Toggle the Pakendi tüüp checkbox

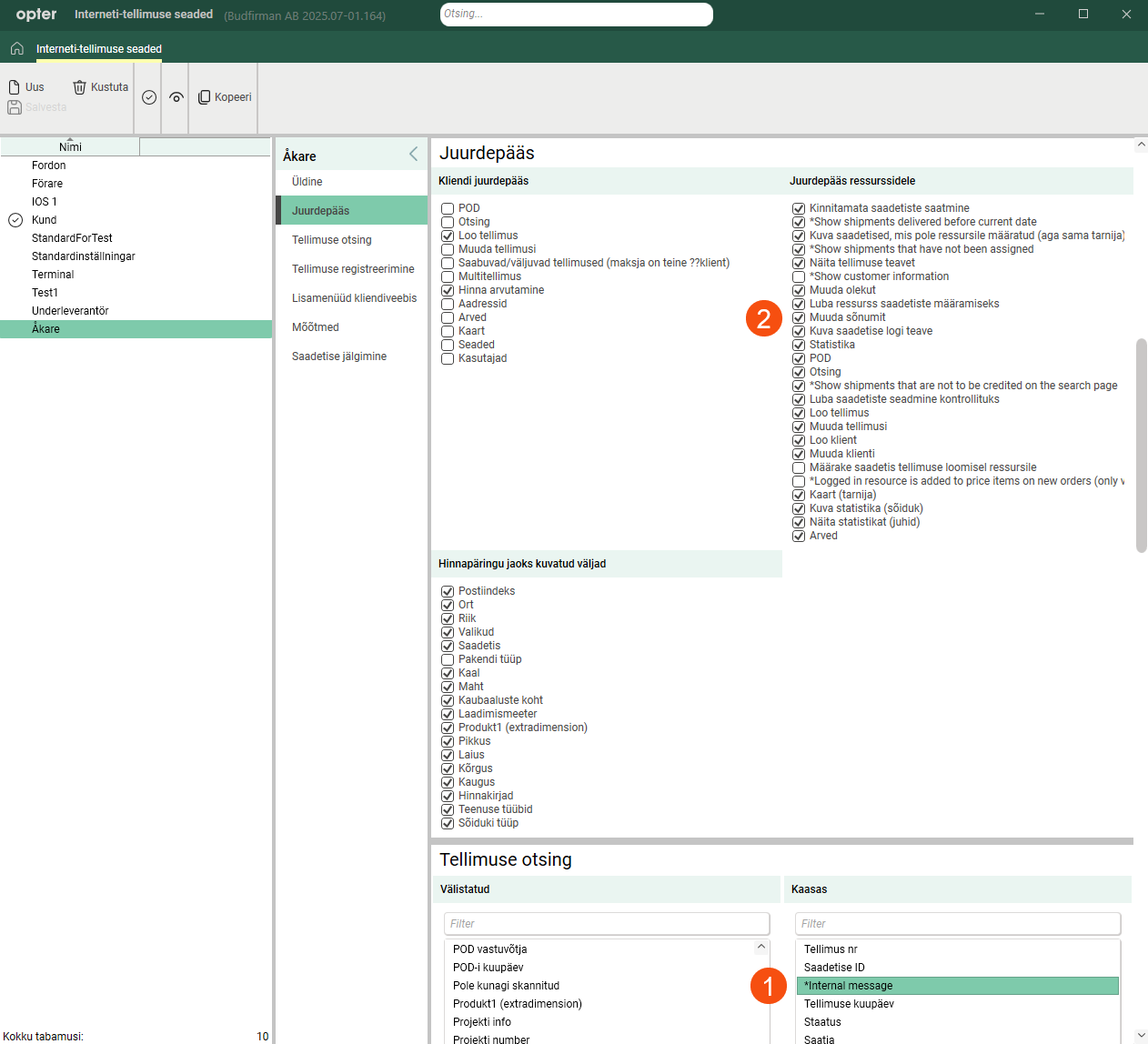click(x=448, y=659)
